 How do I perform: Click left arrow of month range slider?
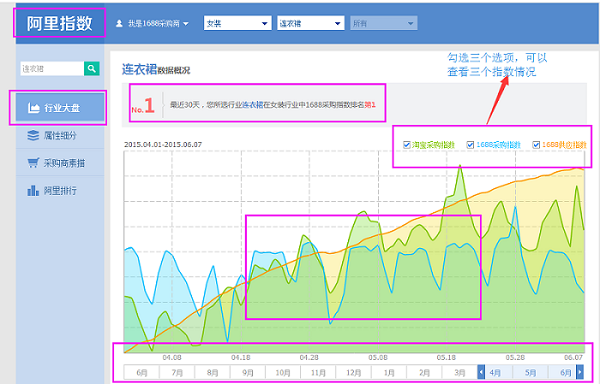[481, 372]
